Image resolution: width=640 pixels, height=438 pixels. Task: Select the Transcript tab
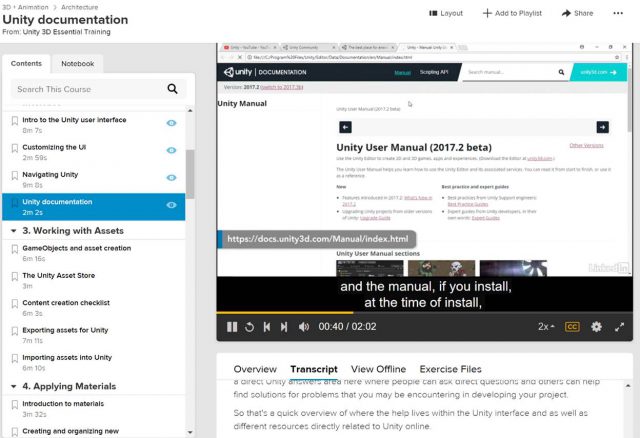coord(314,369)
